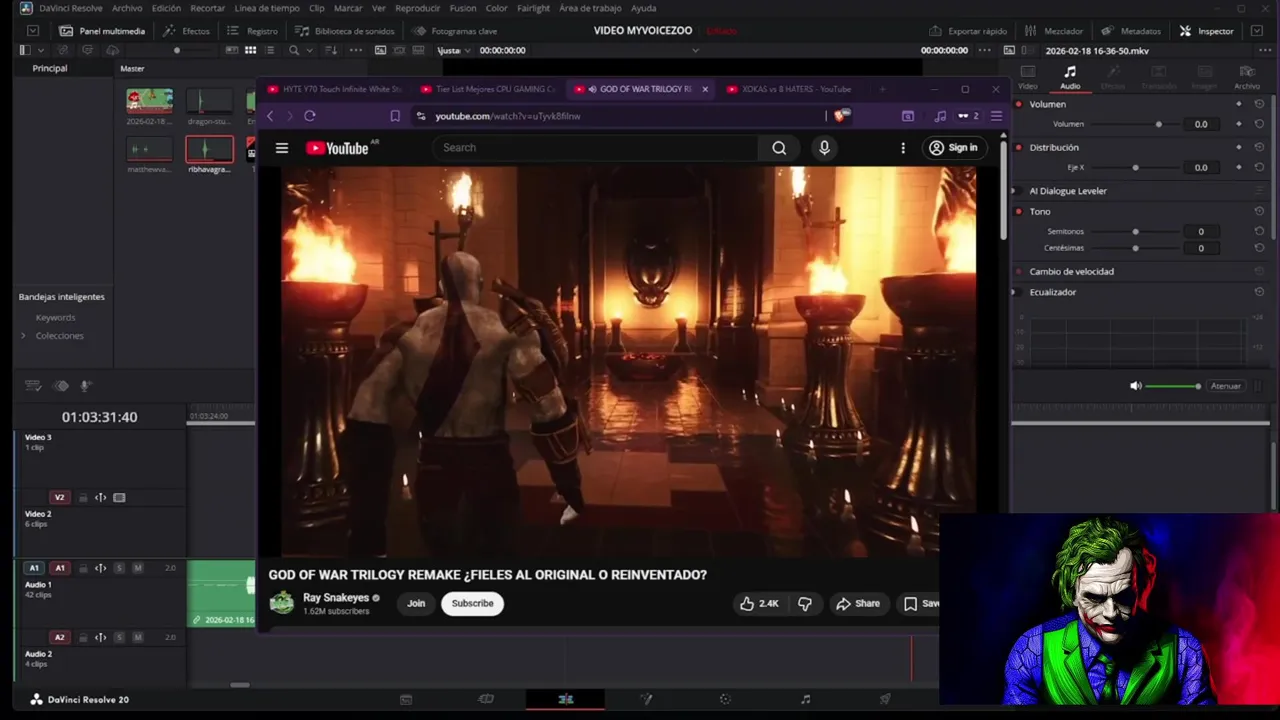Screen dimensions: 1280x720
Task: Click the YouTube hamburger guide menu
Action: coord(282,148)
